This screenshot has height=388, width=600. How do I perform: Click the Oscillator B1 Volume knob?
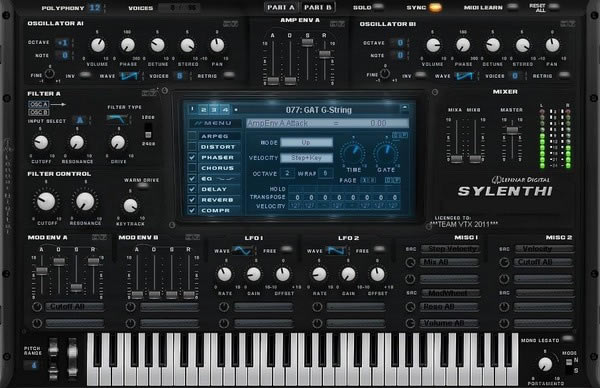433,45
